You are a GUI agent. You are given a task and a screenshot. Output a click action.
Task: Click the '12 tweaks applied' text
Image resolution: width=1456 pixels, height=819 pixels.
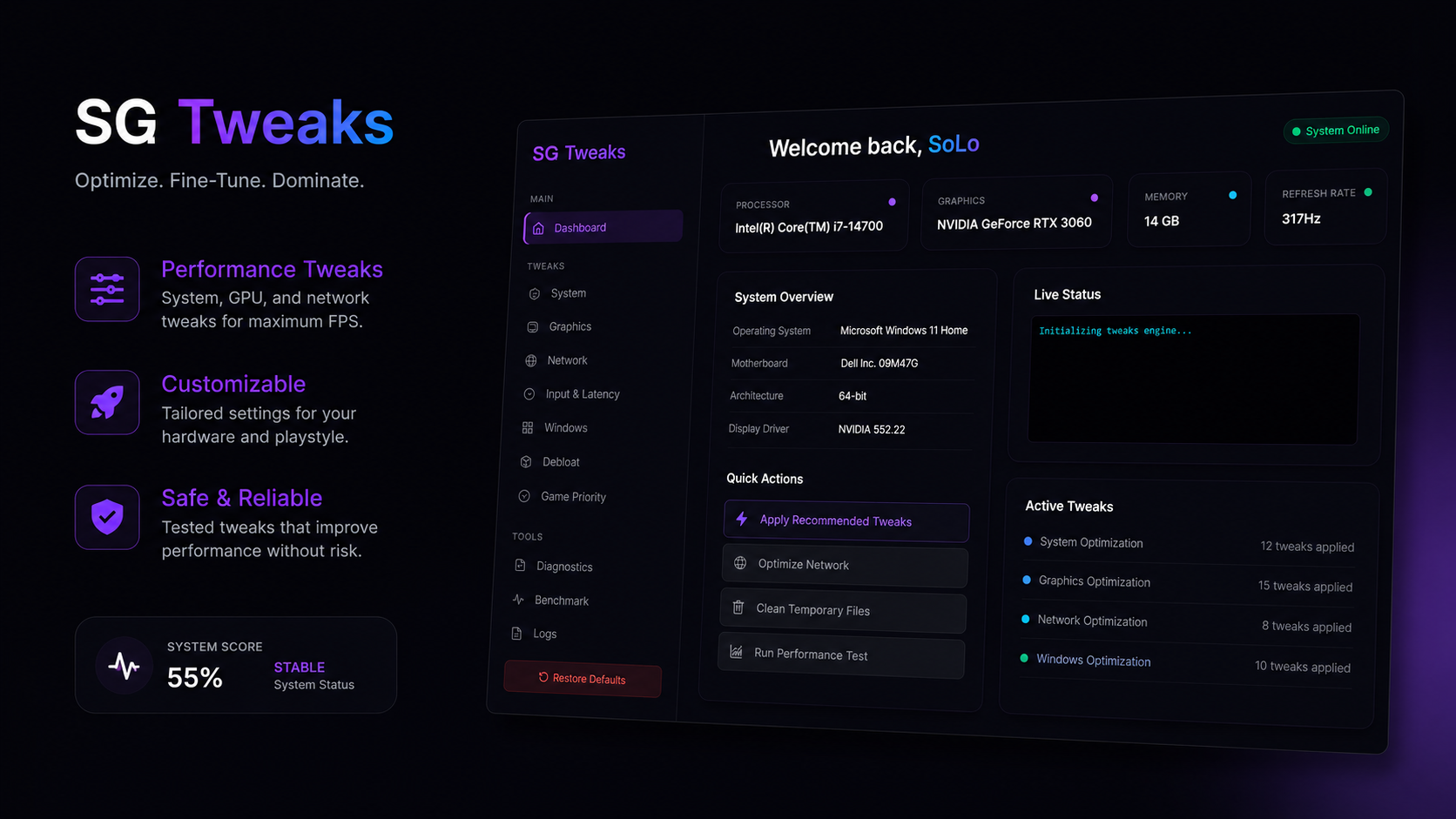click(1307, 547)
